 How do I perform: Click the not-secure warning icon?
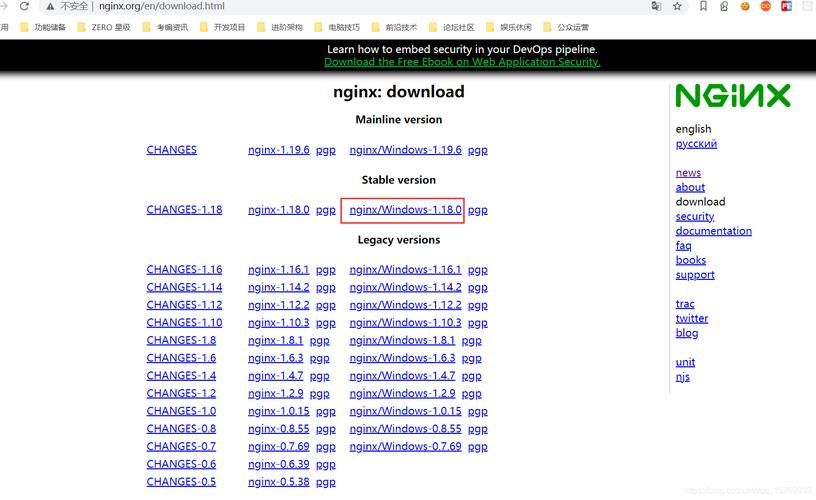pyautogui.click(x=49, y=6)
